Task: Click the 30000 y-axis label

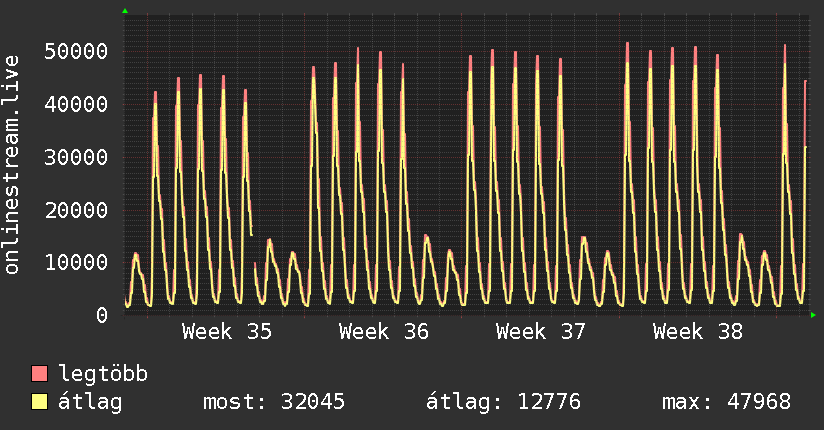Action: [x=76, y=157]
